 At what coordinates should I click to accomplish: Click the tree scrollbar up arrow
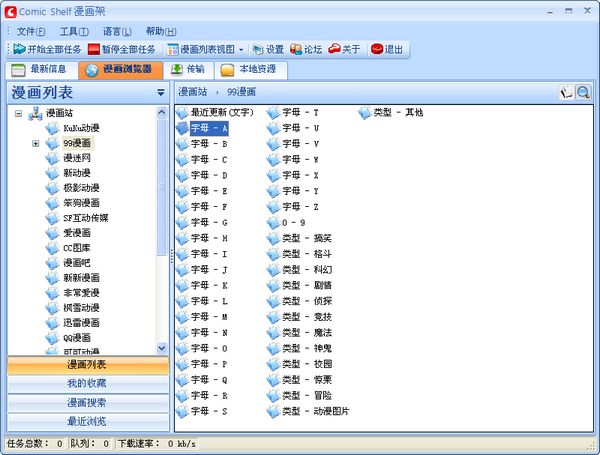[161, 112]
